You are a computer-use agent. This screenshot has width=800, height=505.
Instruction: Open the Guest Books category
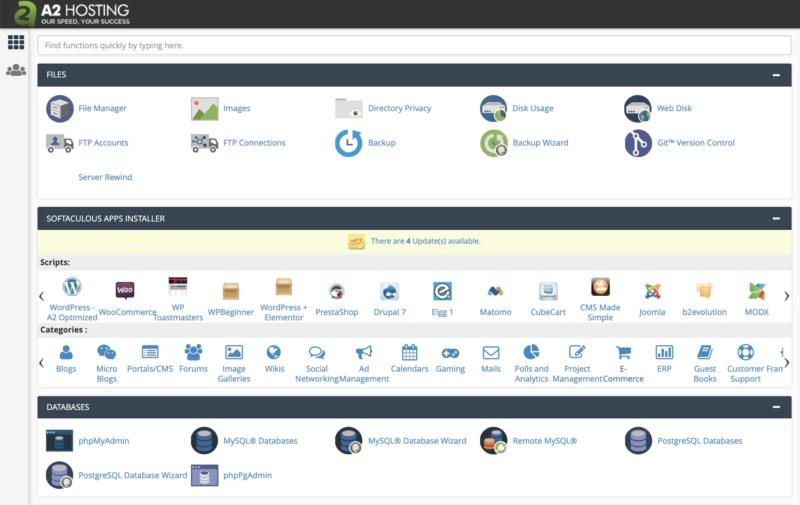click(x=705, y=363)
